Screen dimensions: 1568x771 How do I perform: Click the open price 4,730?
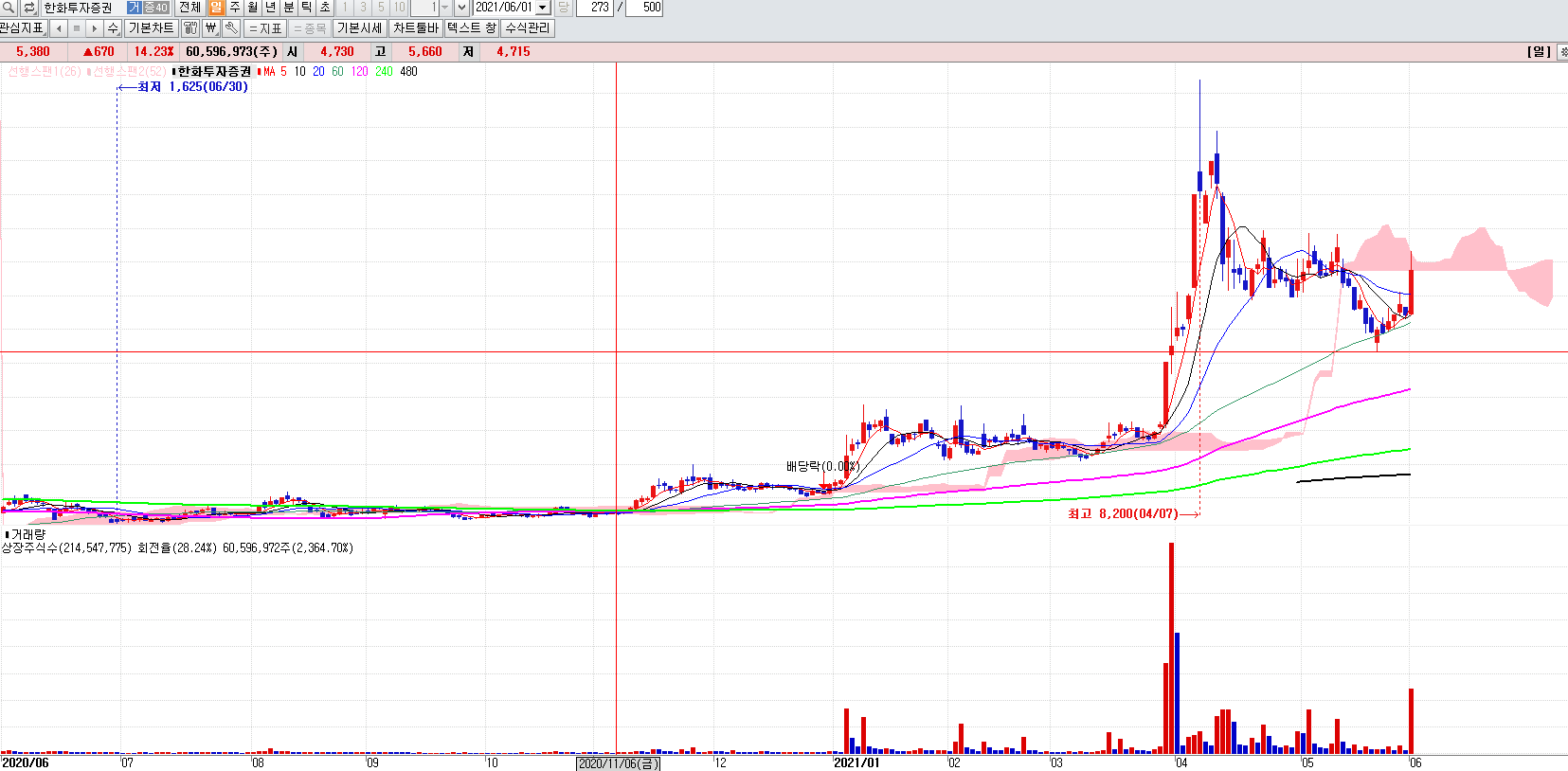pos(337,52)
